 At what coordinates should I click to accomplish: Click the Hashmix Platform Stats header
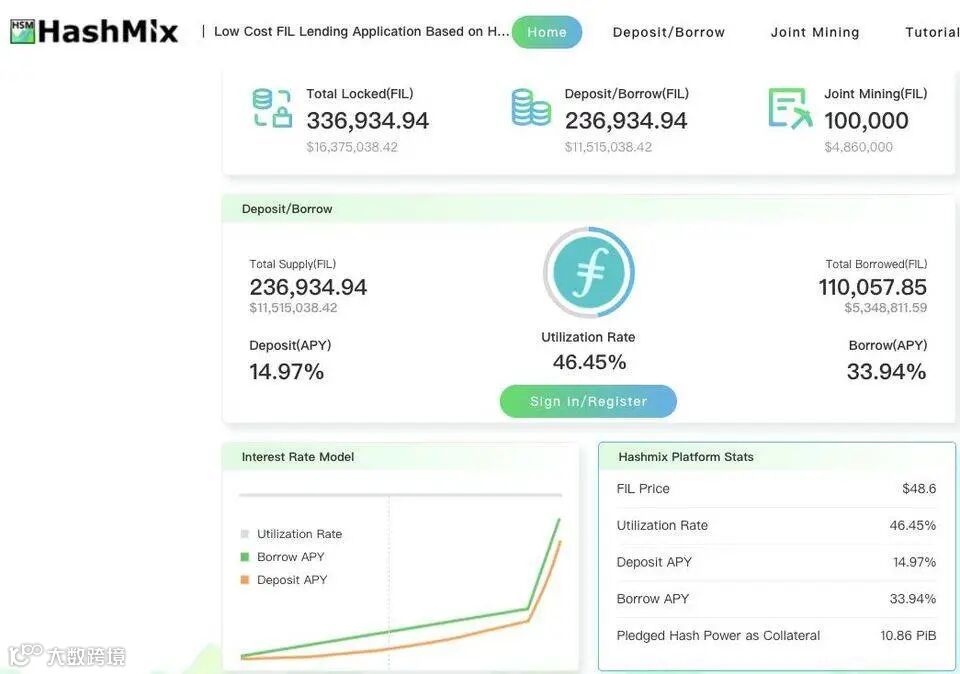click(x=686, y=457)
